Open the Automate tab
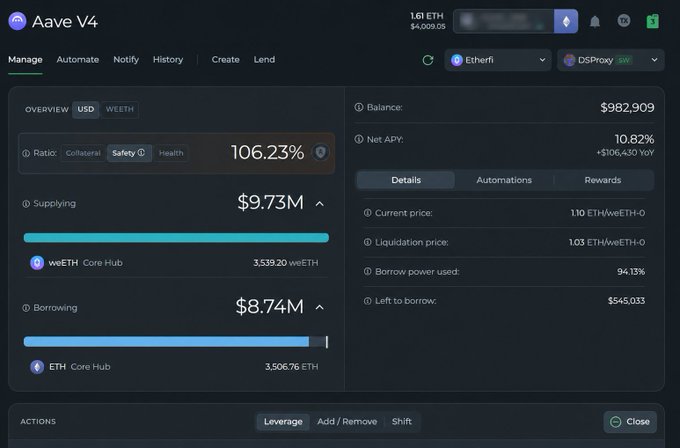 point(78,60)
